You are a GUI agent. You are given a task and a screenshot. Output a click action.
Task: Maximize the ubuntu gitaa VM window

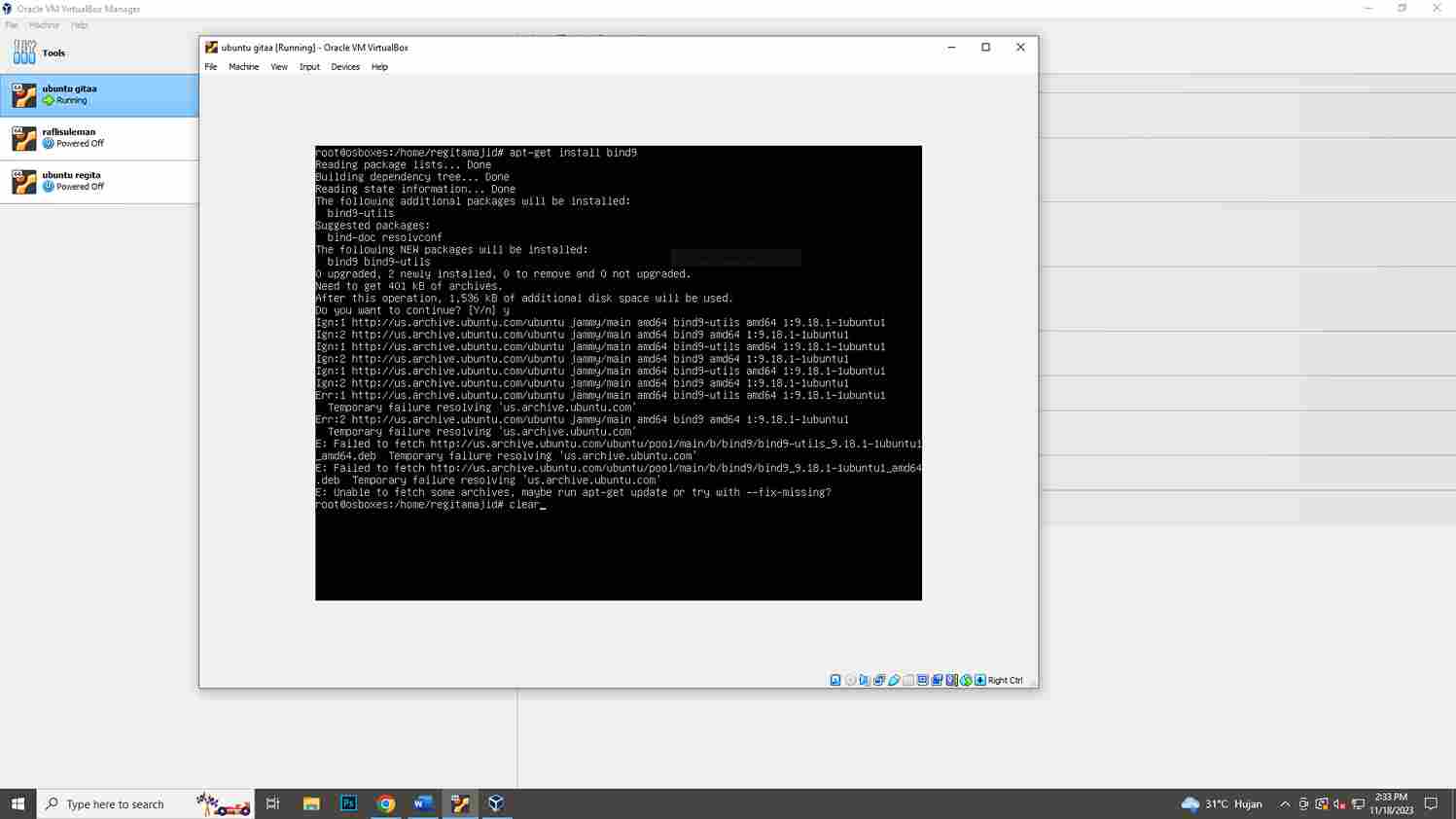[985, 47]
